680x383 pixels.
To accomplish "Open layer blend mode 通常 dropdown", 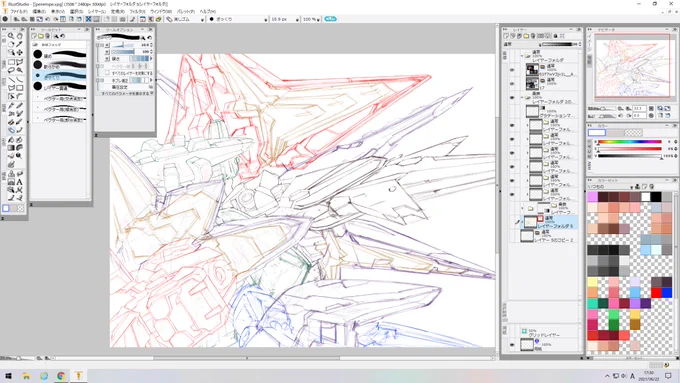I will tap(522, 44).
